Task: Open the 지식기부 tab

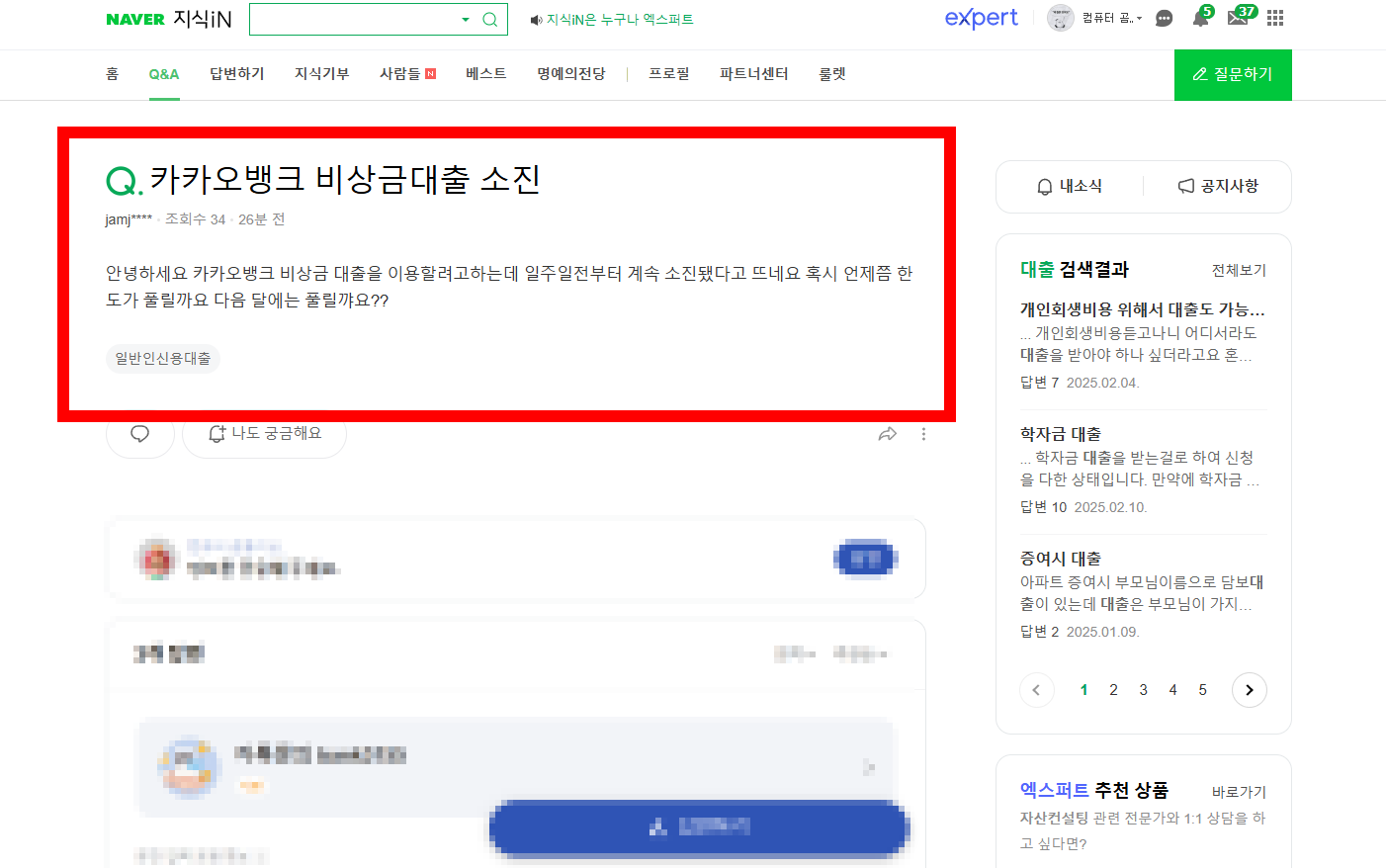Action: [322, 74]
